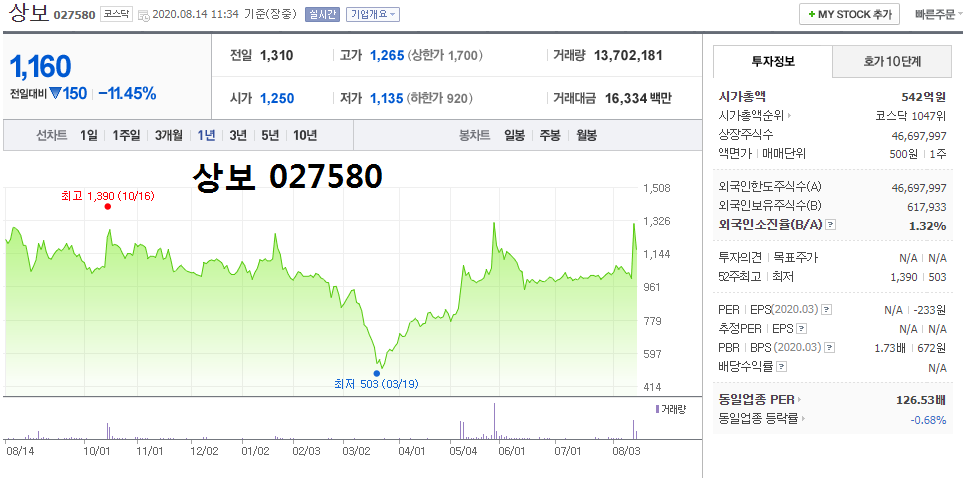Image resolution: width=968 pixels, height=478 pixels.
Task: Select 1년 line chart period
Action: point(206,135)
